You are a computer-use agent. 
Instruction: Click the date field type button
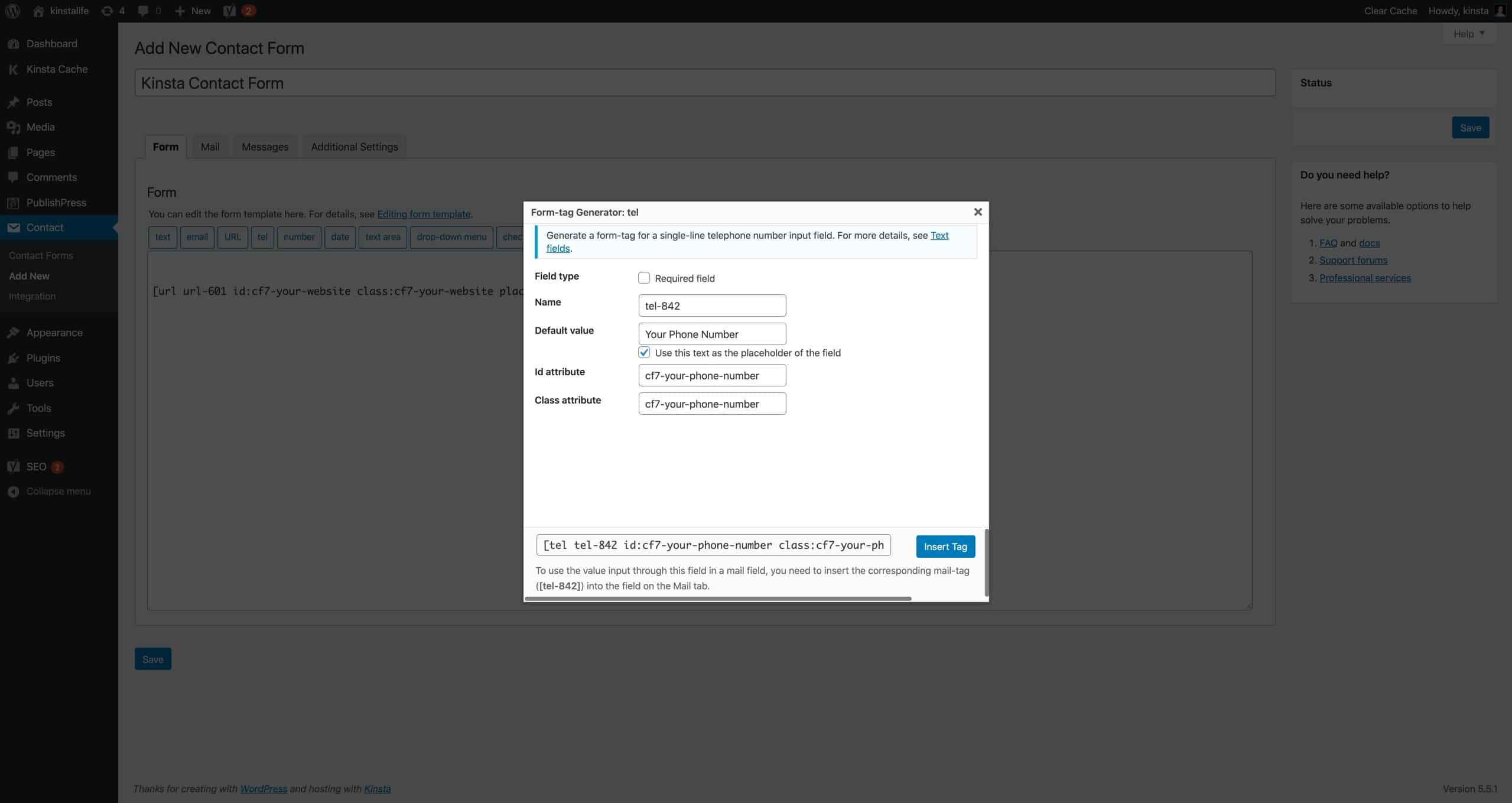tap(339, 237)
